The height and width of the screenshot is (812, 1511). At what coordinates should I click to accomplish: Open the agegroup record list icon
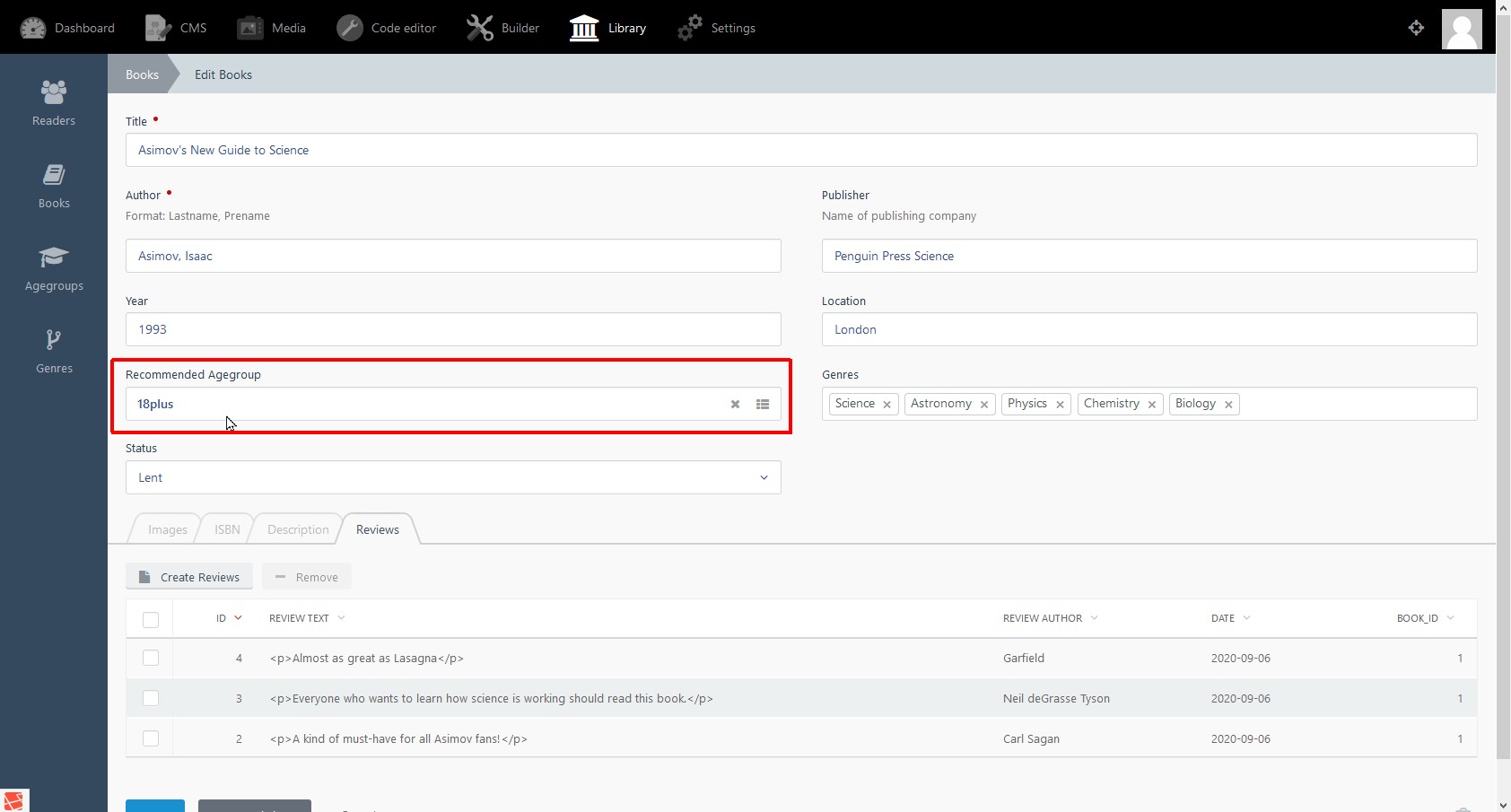tap(763, 405)
